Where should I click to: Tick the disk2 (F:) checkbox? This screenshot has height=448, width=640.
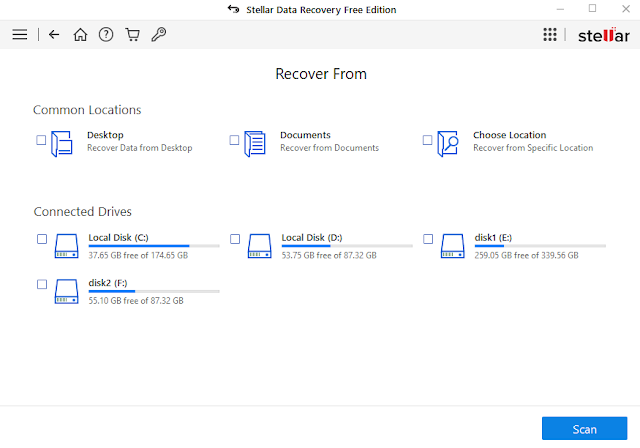pos(42,284)
